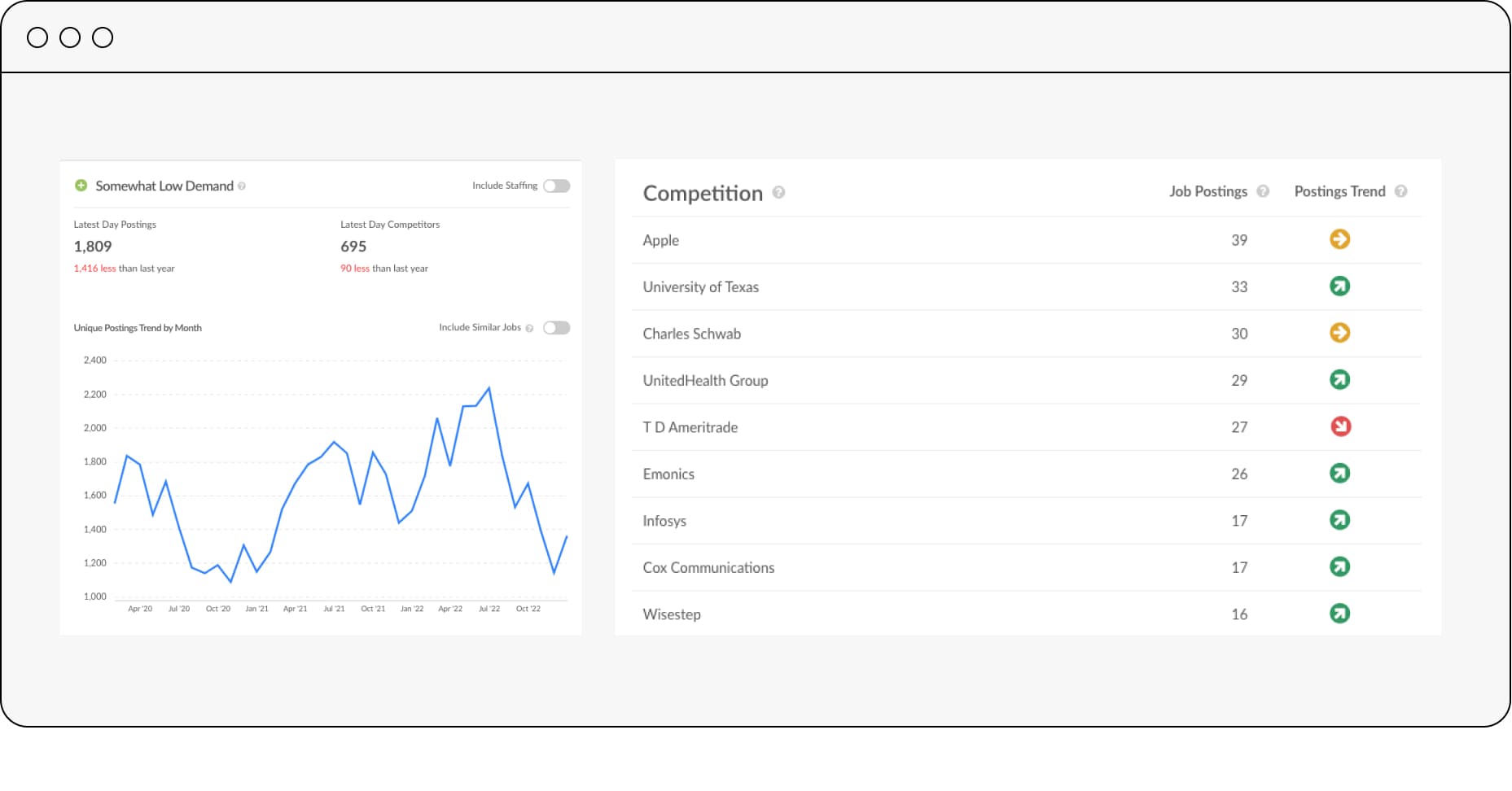Click the third window control circle
Image resolution: width=1512 pixels, height=791 pixels.
coord(103,37)
